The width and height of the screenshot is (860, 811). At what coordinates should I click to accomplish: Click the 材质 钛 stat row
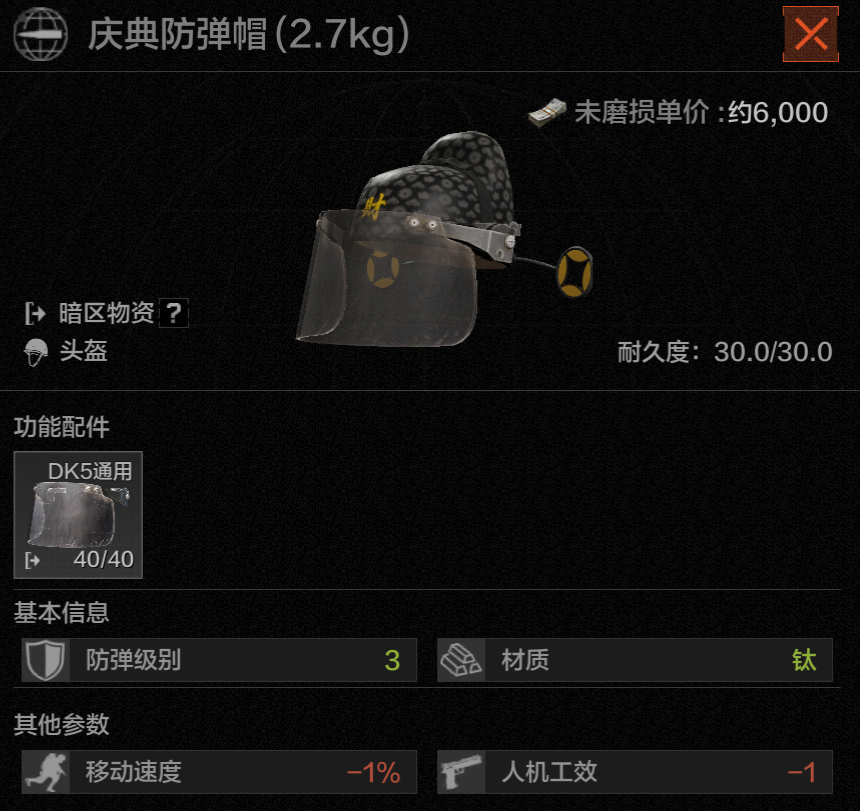tap(635, 660)
